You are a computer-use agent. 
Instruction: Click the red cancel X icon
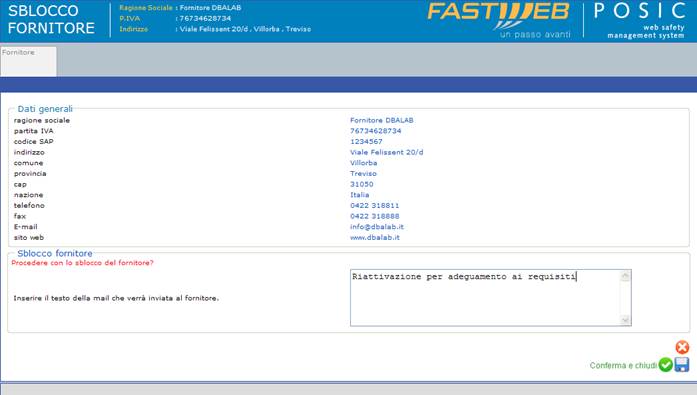pos(682,347)
